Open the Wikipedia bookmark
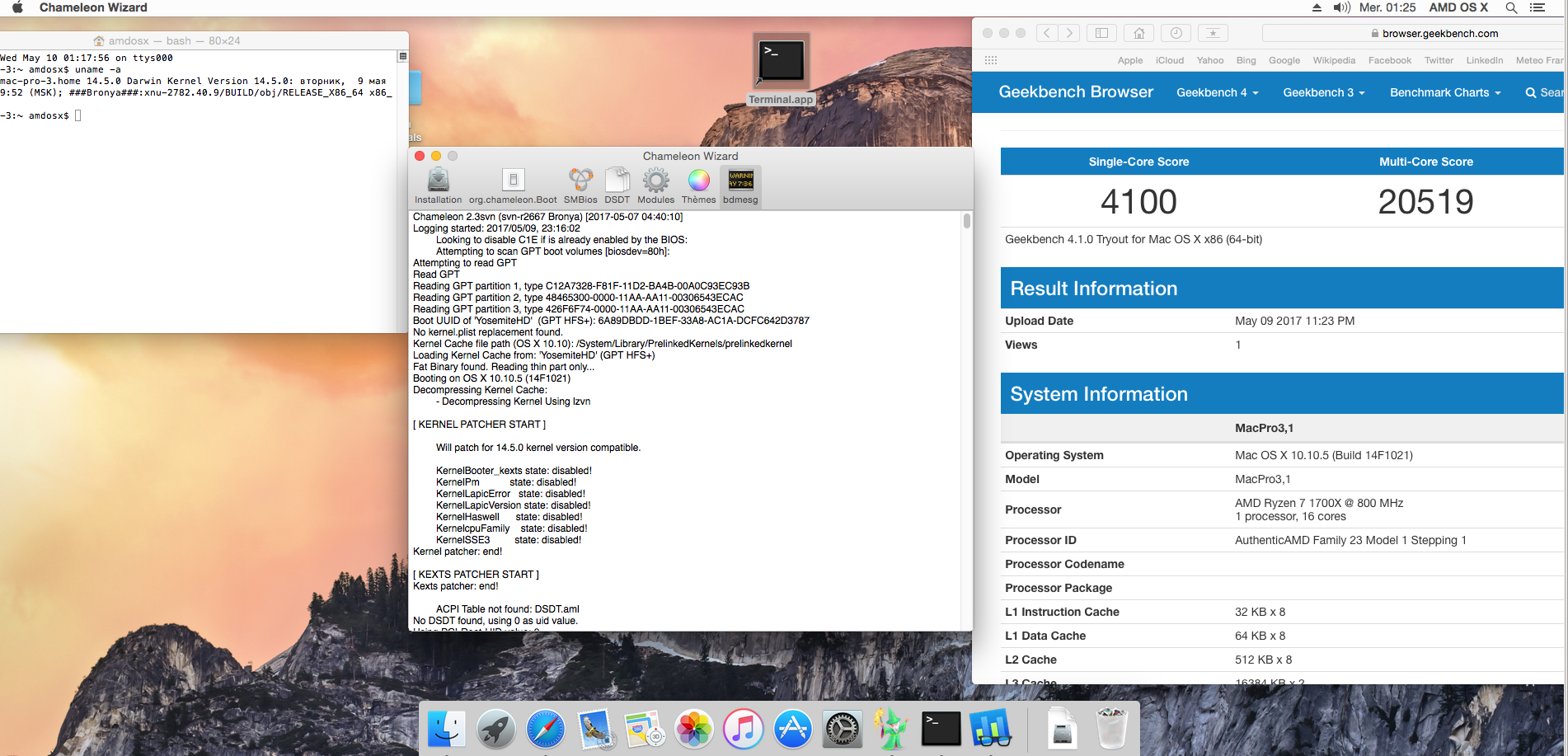 coord(1334,60)
